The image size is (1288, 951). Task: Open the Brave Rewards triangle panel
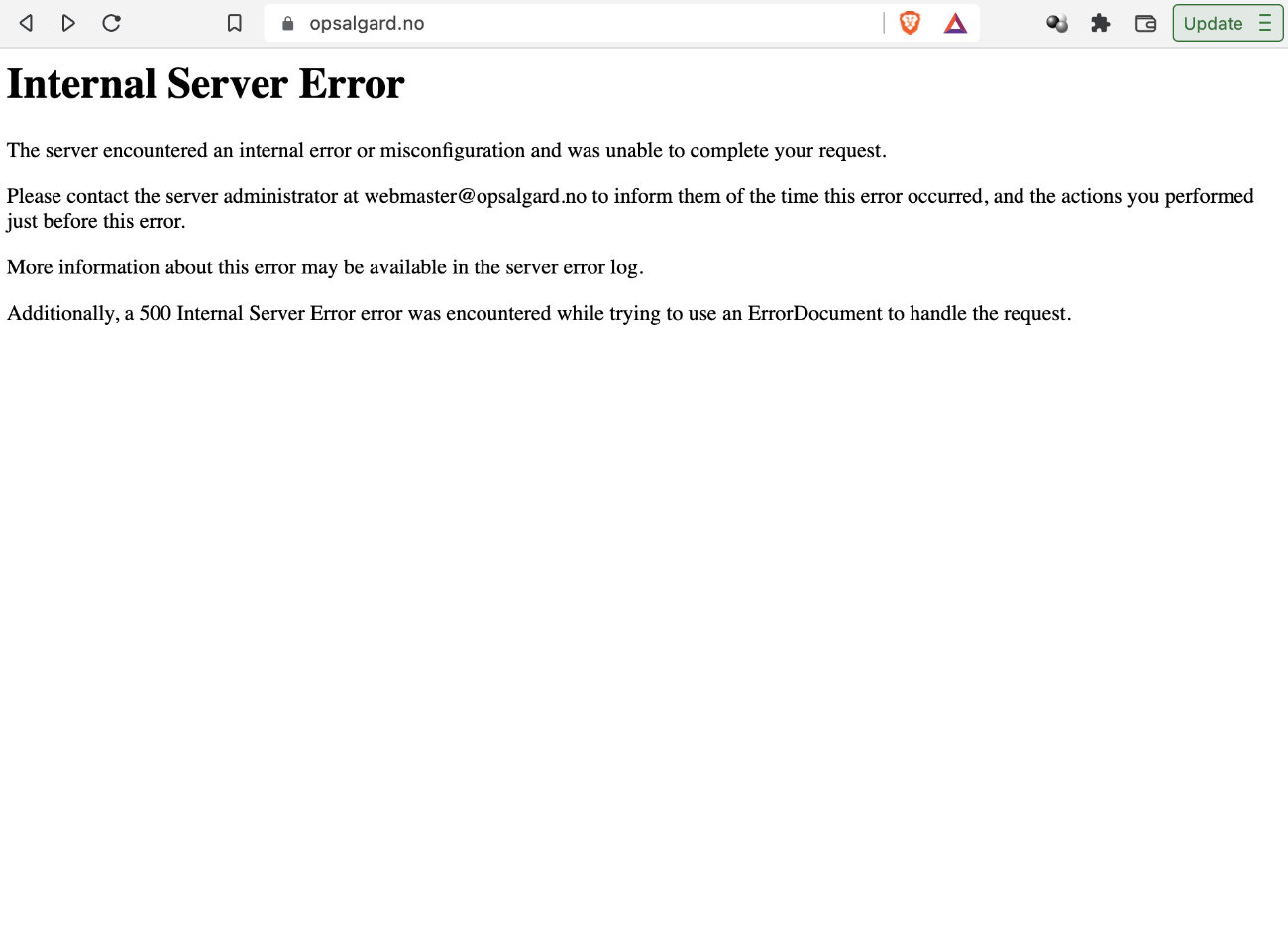click(954, 22)
